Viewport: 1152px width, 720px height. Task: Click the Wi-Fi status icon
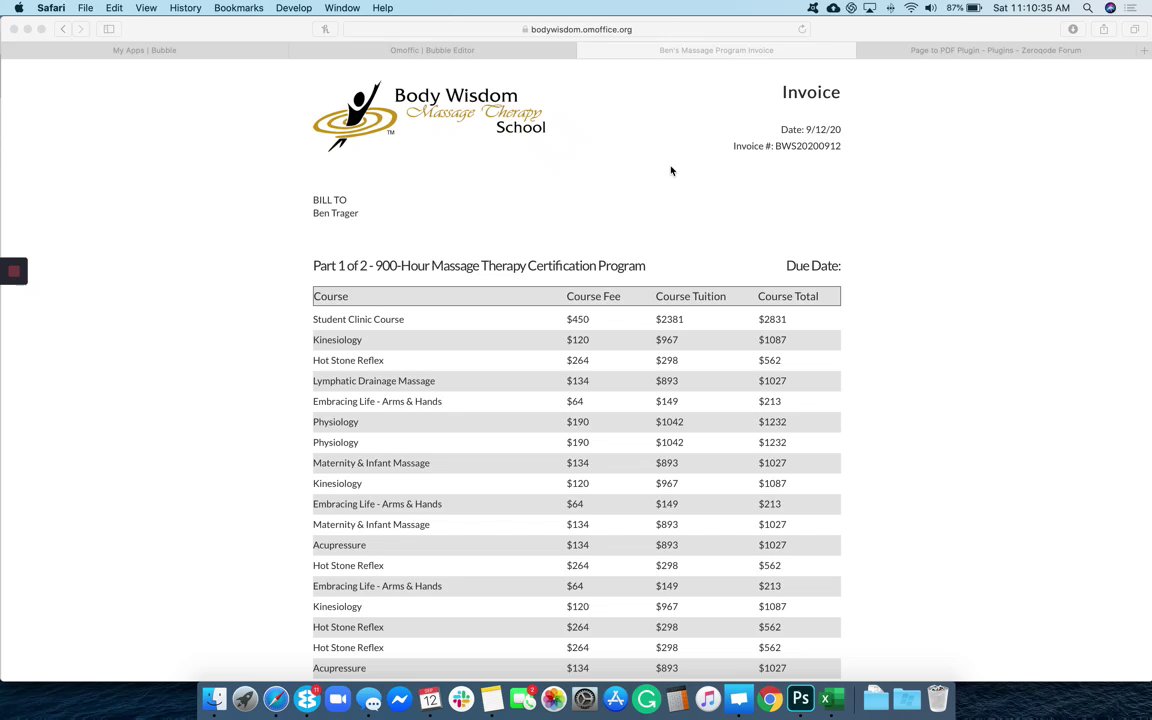click(911, 8)
